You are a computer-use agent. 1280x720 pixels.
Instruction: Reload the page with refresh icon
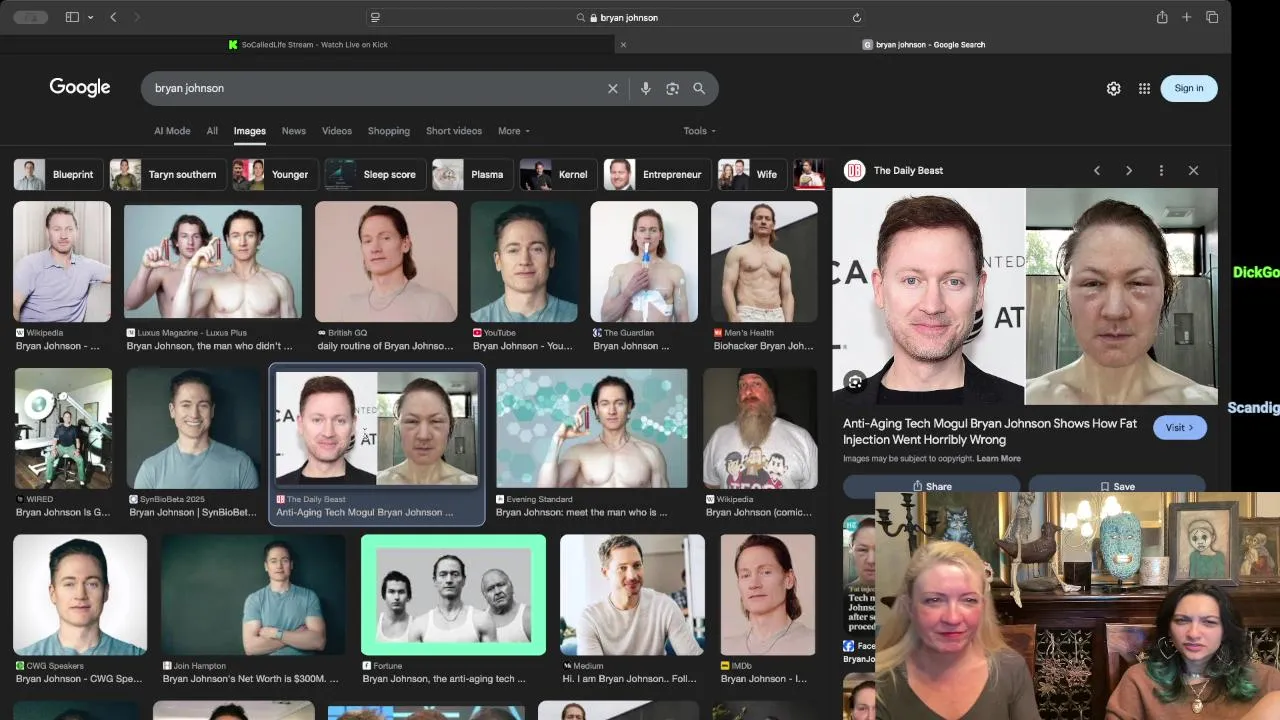[x=856, y=17]
